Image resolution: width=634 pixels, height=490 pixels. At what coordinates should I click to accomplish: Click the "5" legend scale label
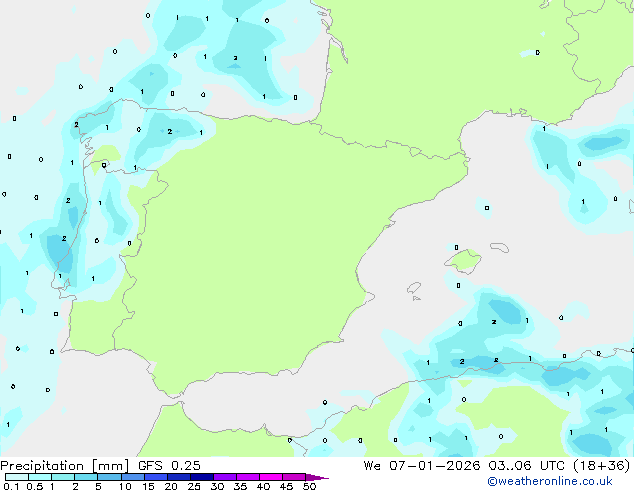(x=98, y=486)
